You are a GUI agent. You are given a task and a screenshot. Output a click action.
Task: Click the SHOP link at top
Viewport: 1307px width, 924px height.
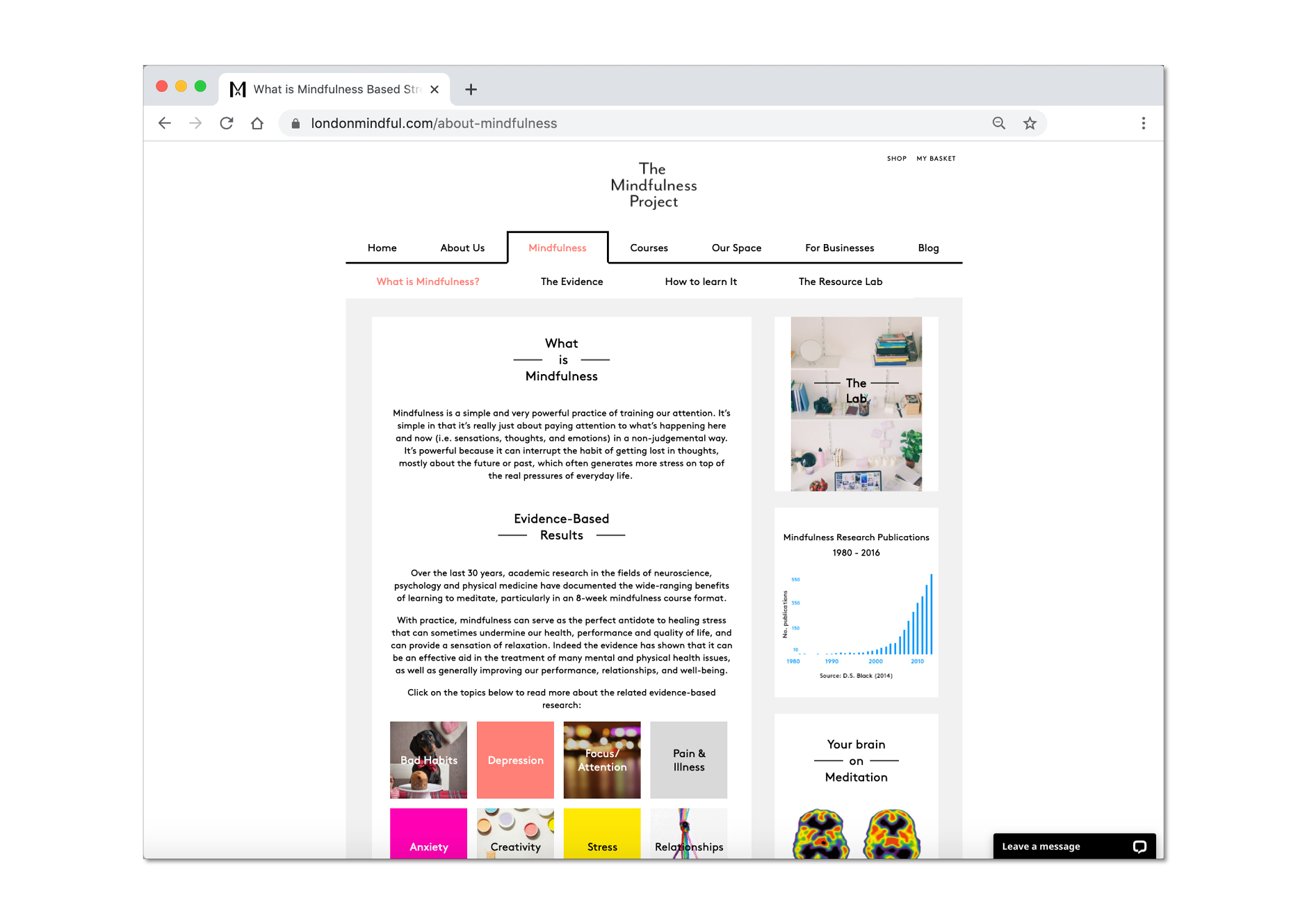tap(897, 159)
